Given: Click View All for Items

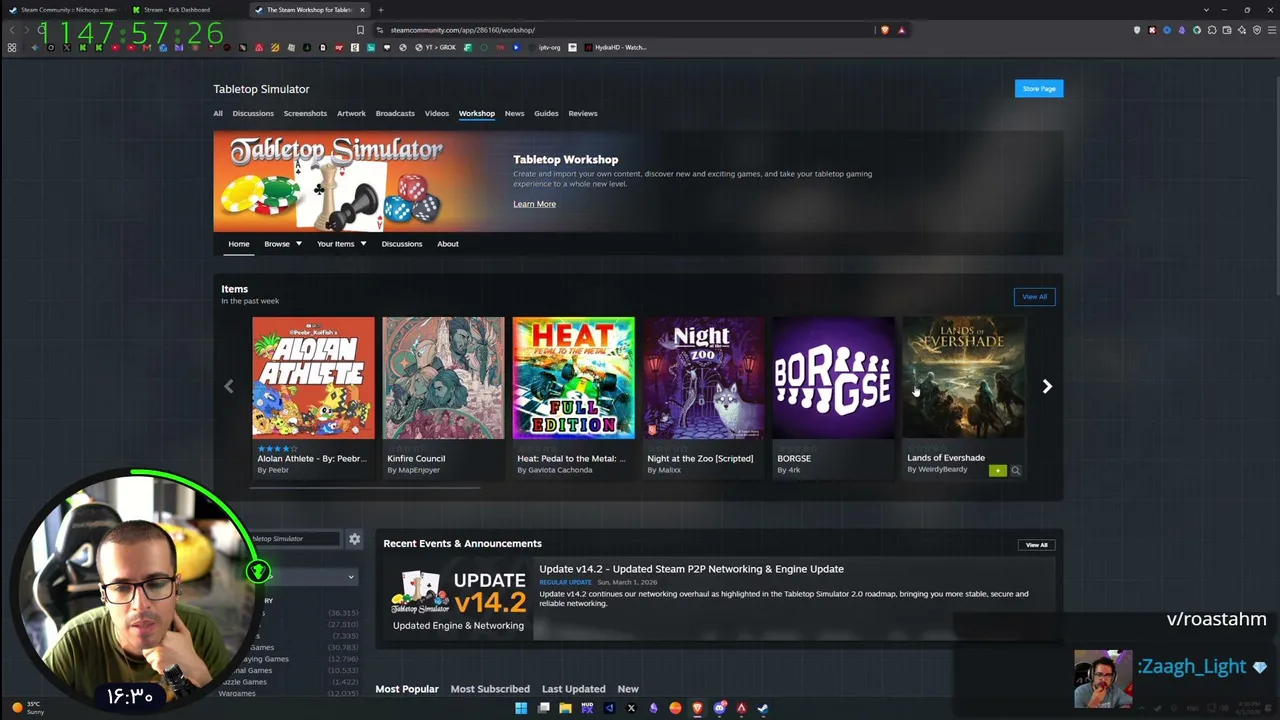Looking at the screenshot, I should (x=1034, y=297).
